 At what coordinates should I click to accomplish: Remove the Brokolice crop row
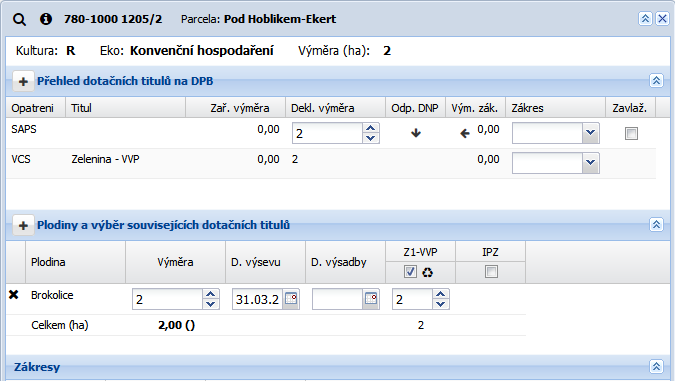pos(14,294)
